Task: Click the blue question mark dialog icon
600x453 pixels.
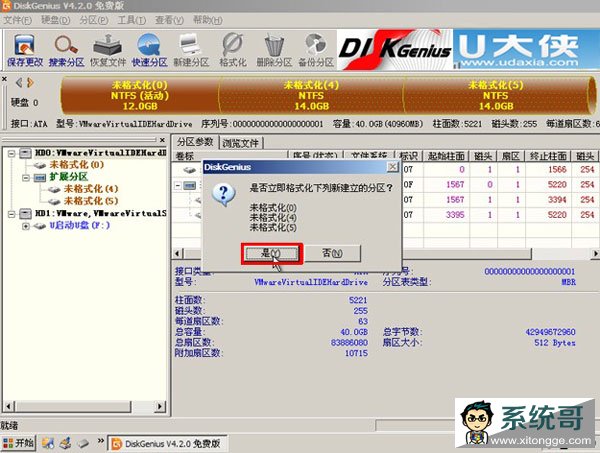Action: click(223, 194)
